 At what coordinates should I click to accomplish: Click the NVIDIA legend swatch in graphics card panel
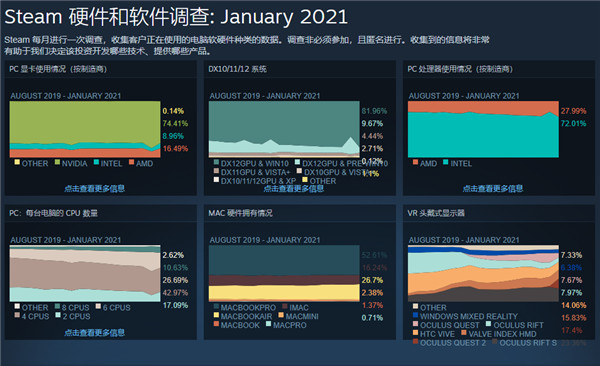click(57, 162)
